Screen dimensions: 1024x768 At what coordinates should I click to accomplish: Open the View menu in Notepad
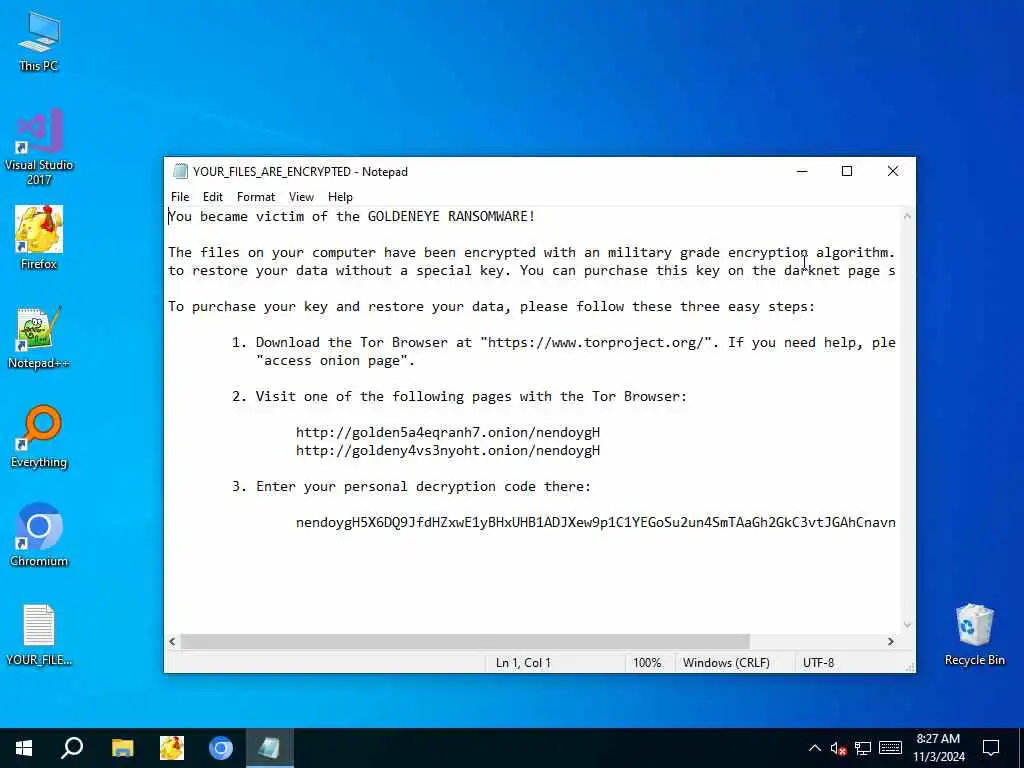click(301, 197)
